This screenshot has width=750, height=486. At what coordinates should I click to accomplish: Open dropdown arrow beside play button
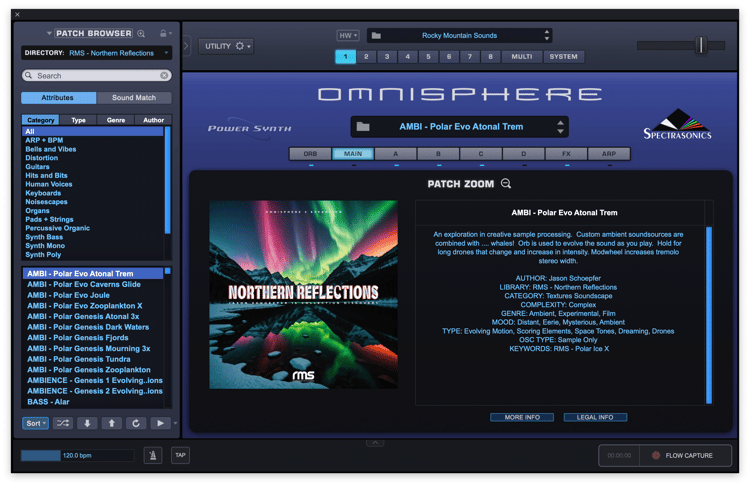tap(175, 423)
